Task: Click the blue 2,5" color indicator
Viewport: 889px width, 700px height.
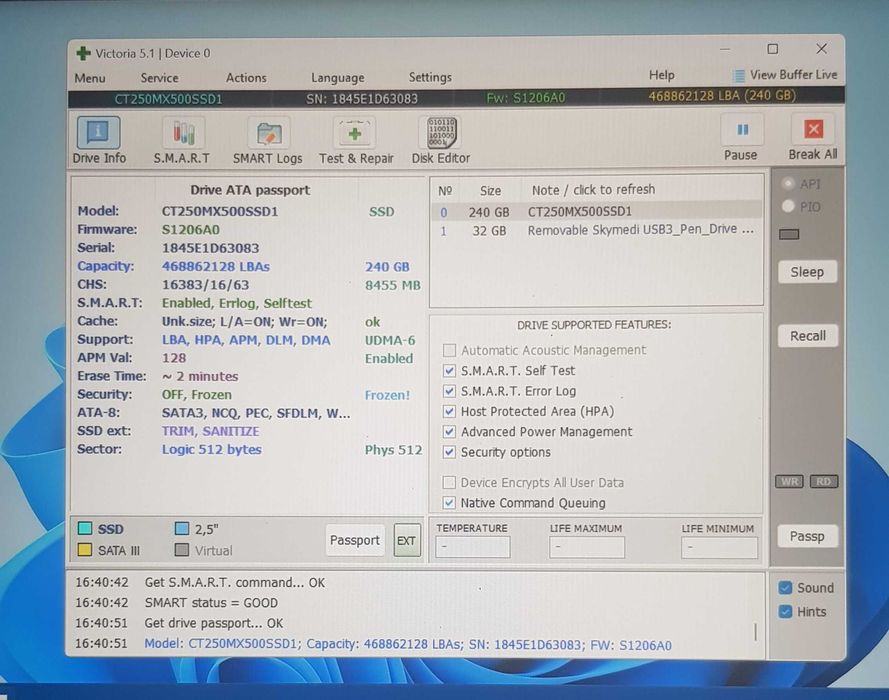Action: click(x=182, y=529)
